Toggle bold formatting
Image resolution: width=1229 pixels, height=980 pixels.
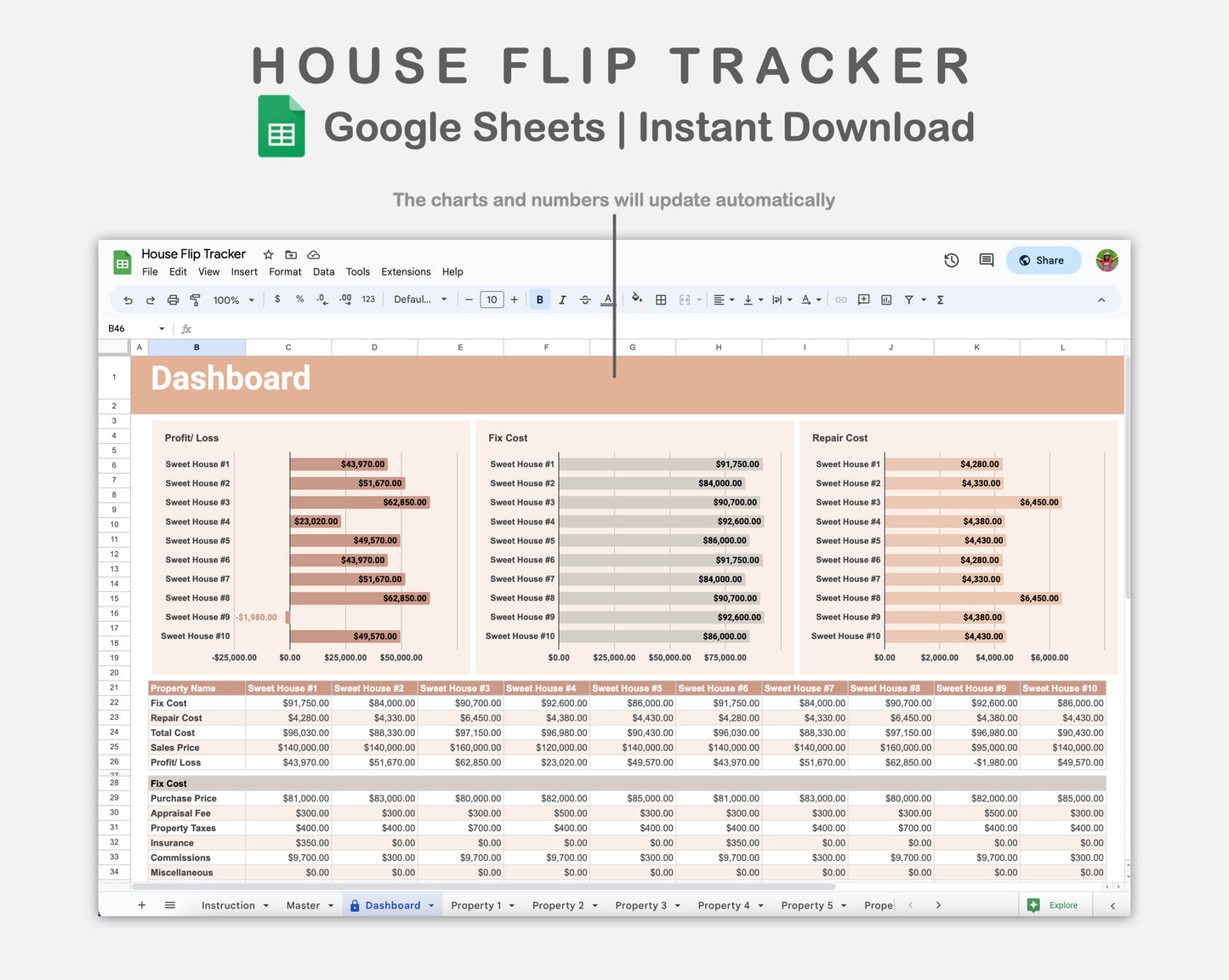539,299
